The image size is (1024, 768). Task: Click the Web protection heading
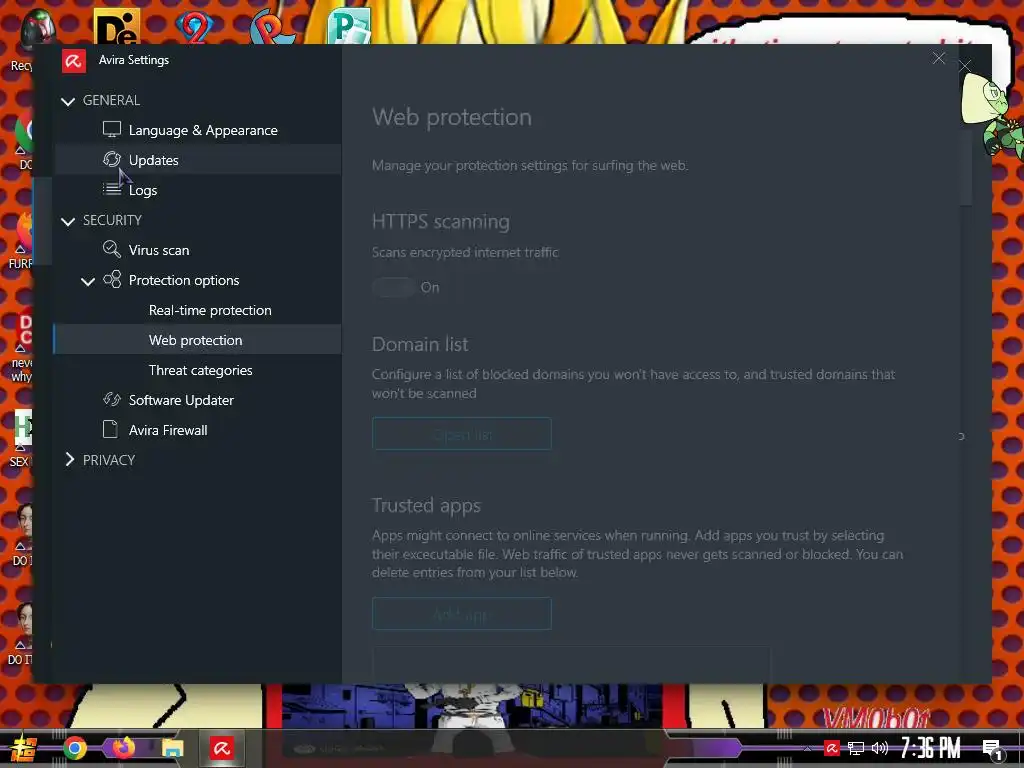pyautogui.click(x=452, y=118)
